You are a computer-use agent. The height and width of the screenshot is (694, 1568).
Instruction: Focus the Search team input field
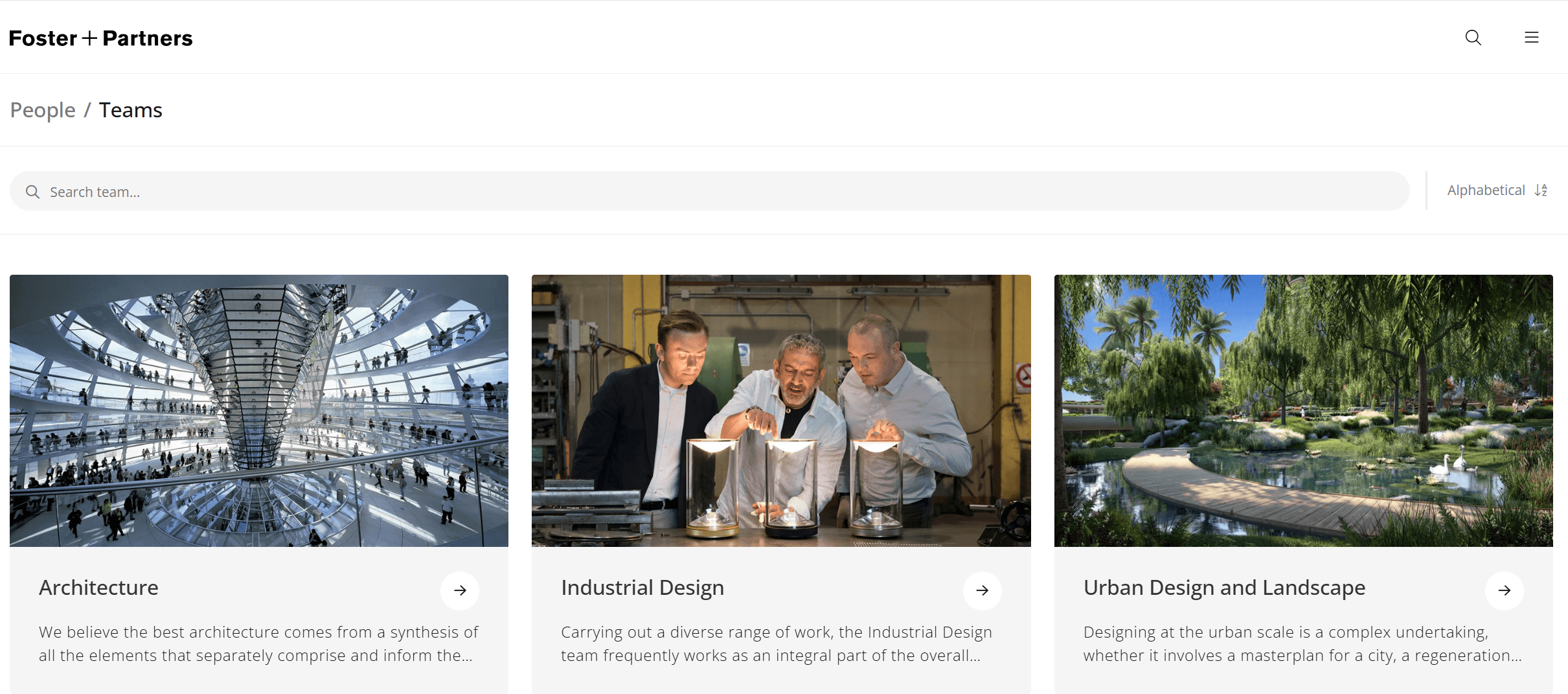click(x=712, y=192)
